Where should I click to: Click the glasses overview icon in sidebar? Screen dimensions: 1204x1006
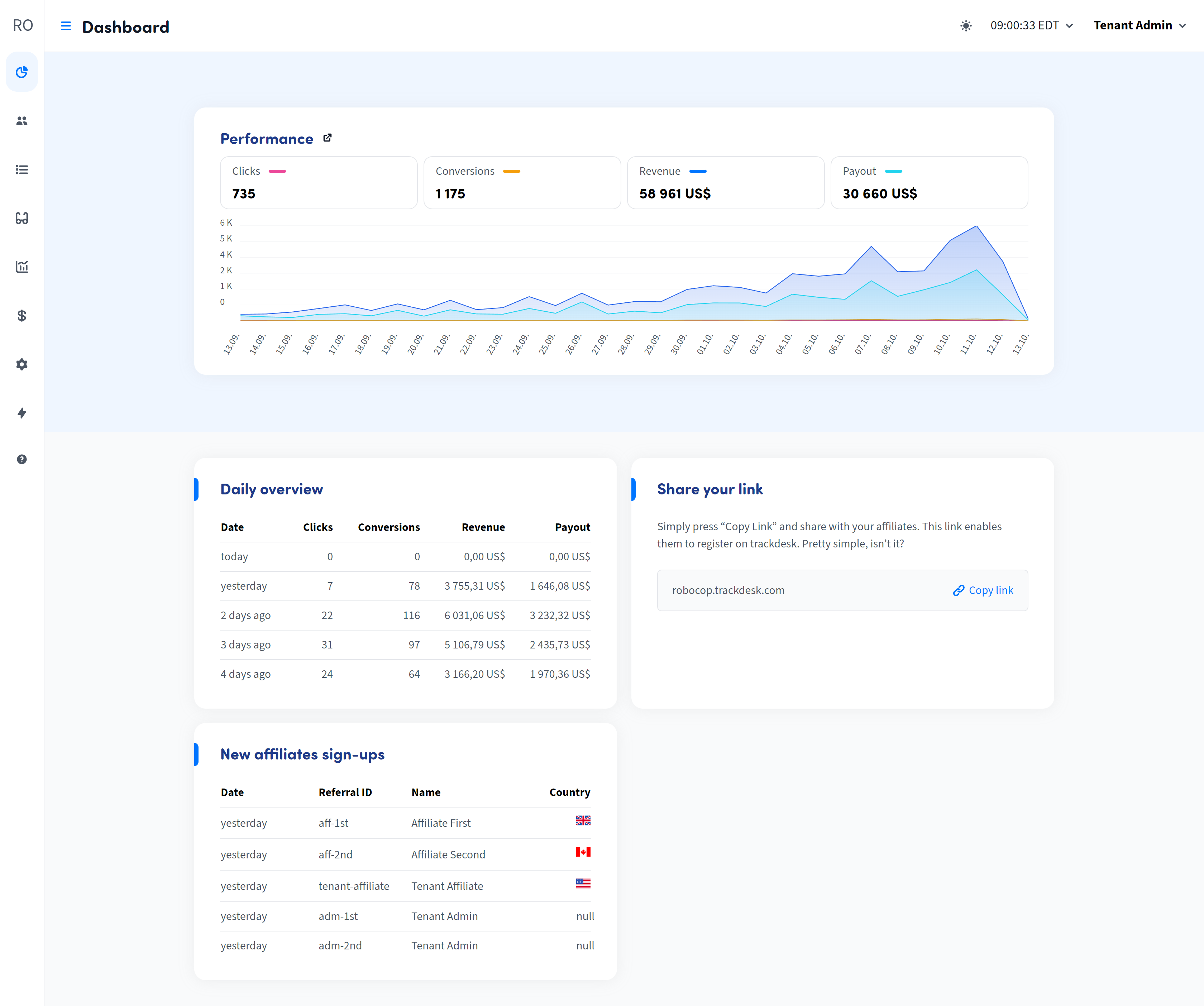(21, 218)
